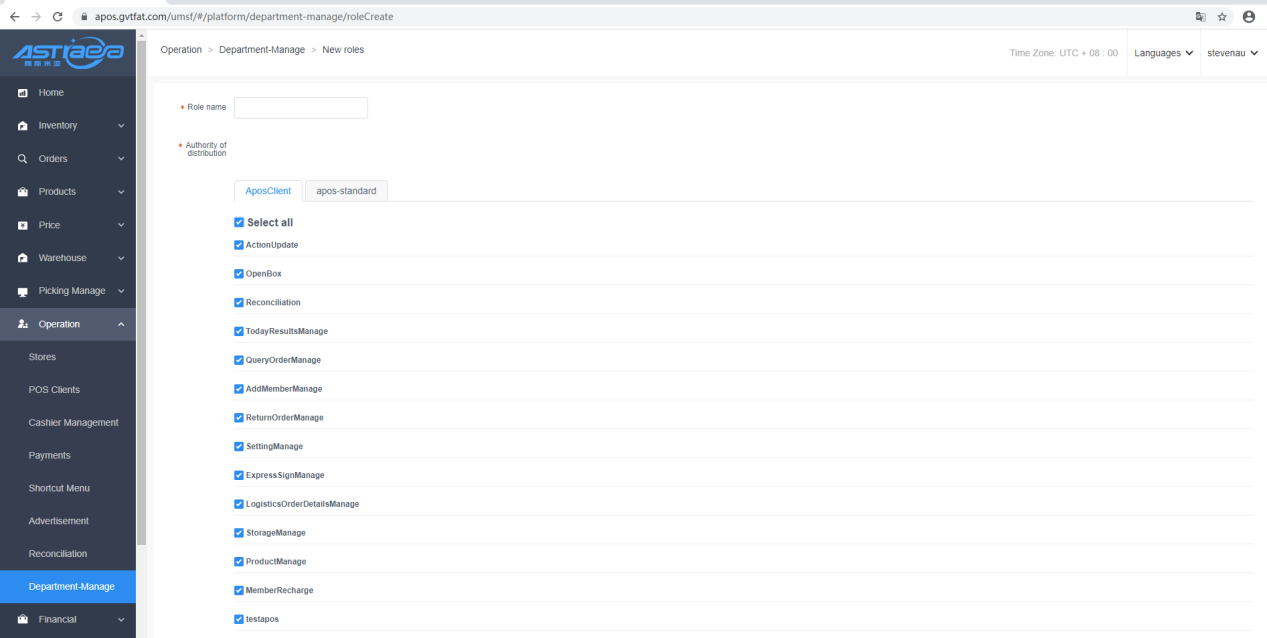1267x638 pixels.
Task: Expand the stevenau user menu
Action: pos(1231,53)
